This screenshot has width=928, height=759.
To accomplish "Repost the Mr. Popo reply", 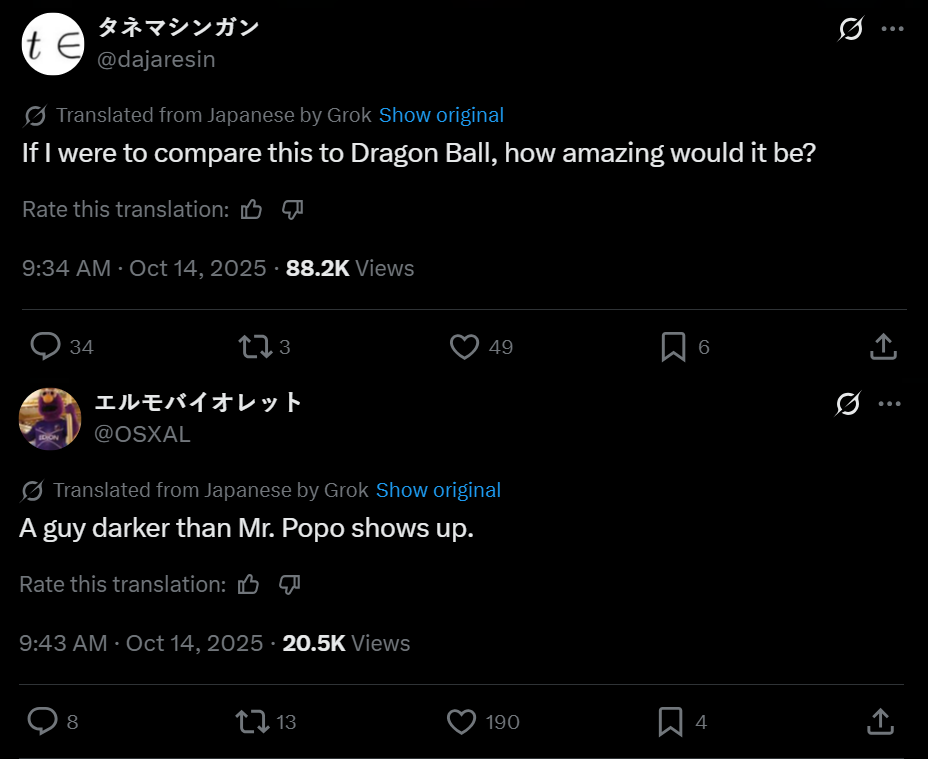I will pos(252,721).
